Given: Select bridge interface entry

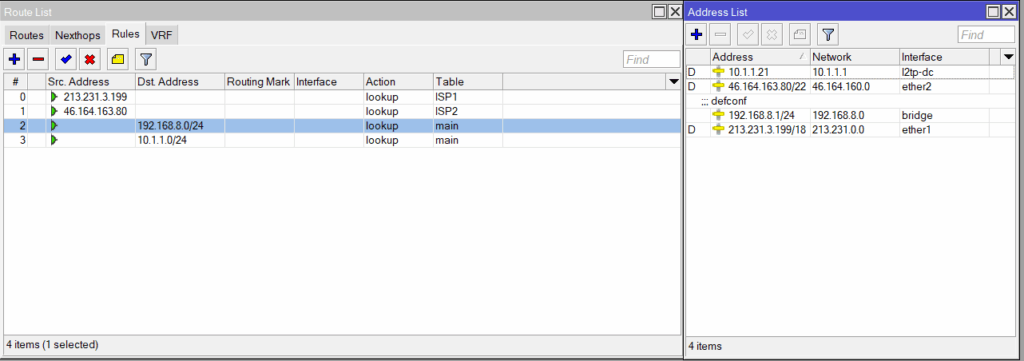Looking at the screenshot, I should (x=944, y=115).
